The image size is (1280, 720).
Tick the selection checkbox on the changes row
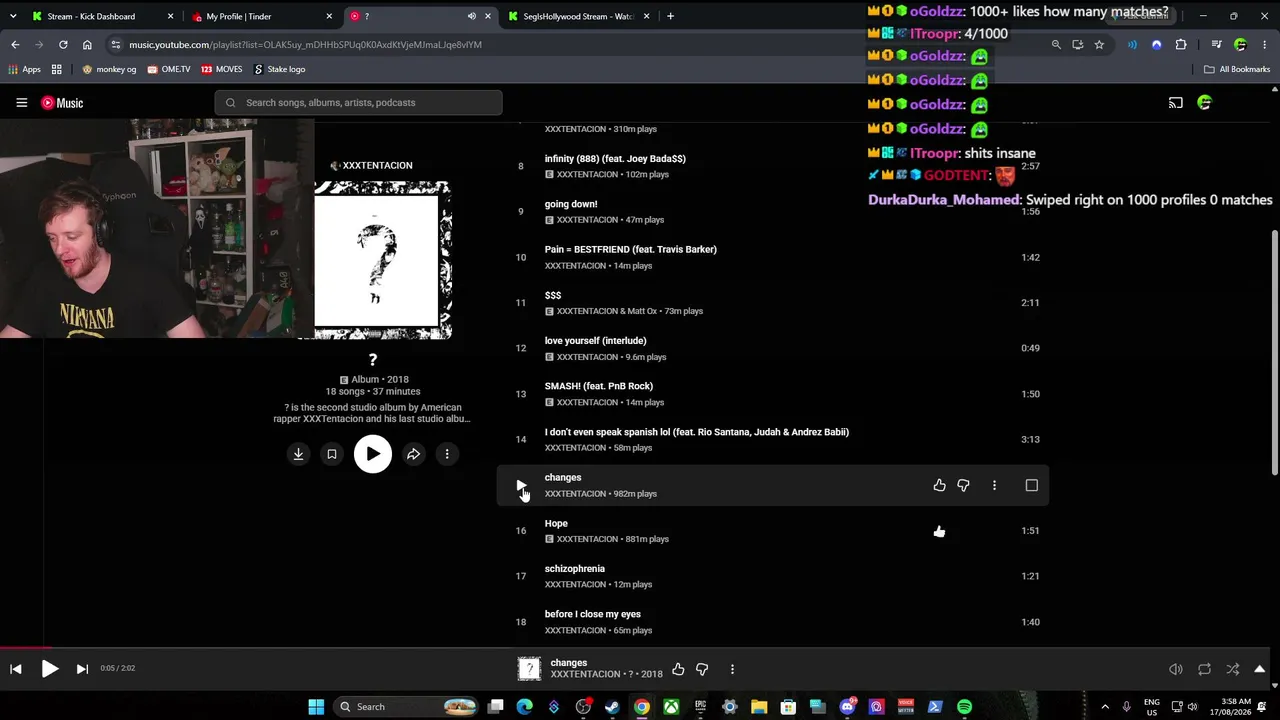click(x=1032, y=485)
